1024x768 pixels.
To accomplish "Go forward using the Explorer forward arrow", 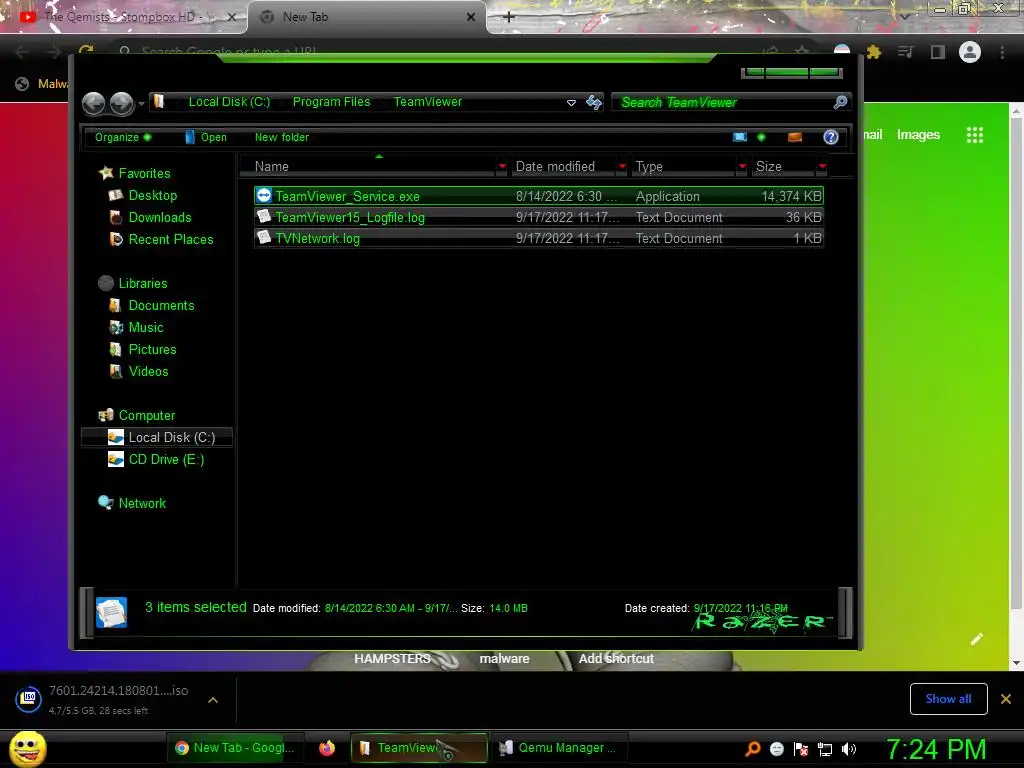I will point(121,103).
